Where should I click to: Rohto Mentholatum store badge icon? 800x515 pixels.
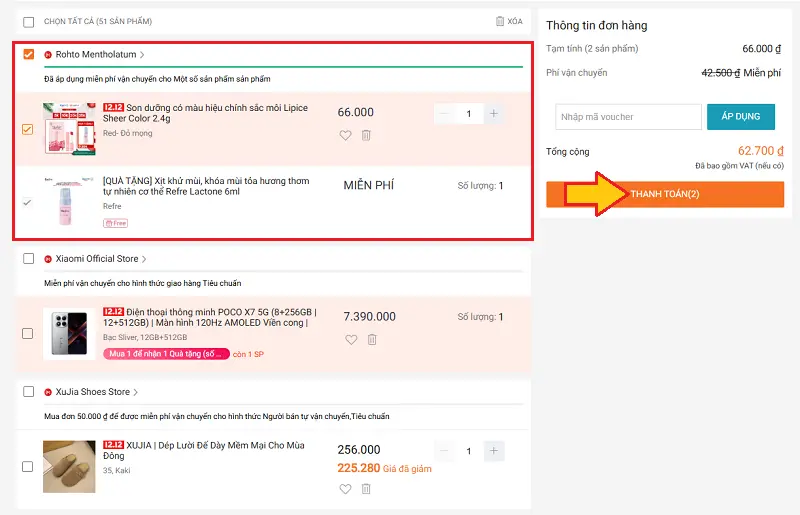[48, 55]
